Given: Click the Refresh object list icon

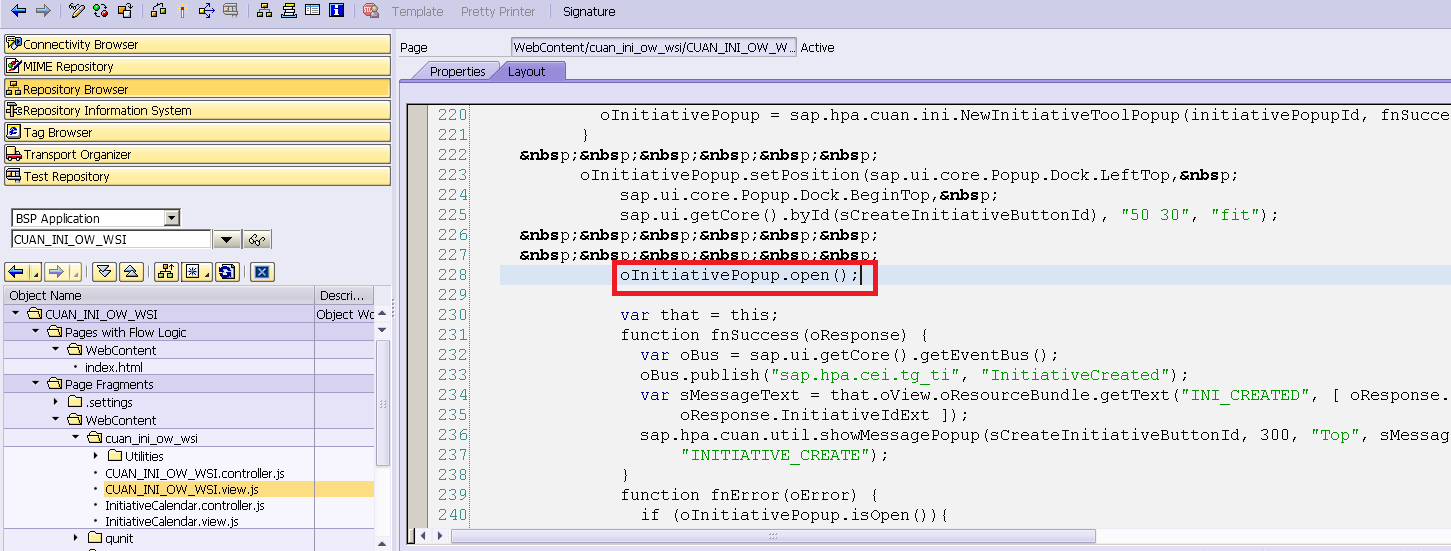Looking at the screenshot, I should [227, 272].
